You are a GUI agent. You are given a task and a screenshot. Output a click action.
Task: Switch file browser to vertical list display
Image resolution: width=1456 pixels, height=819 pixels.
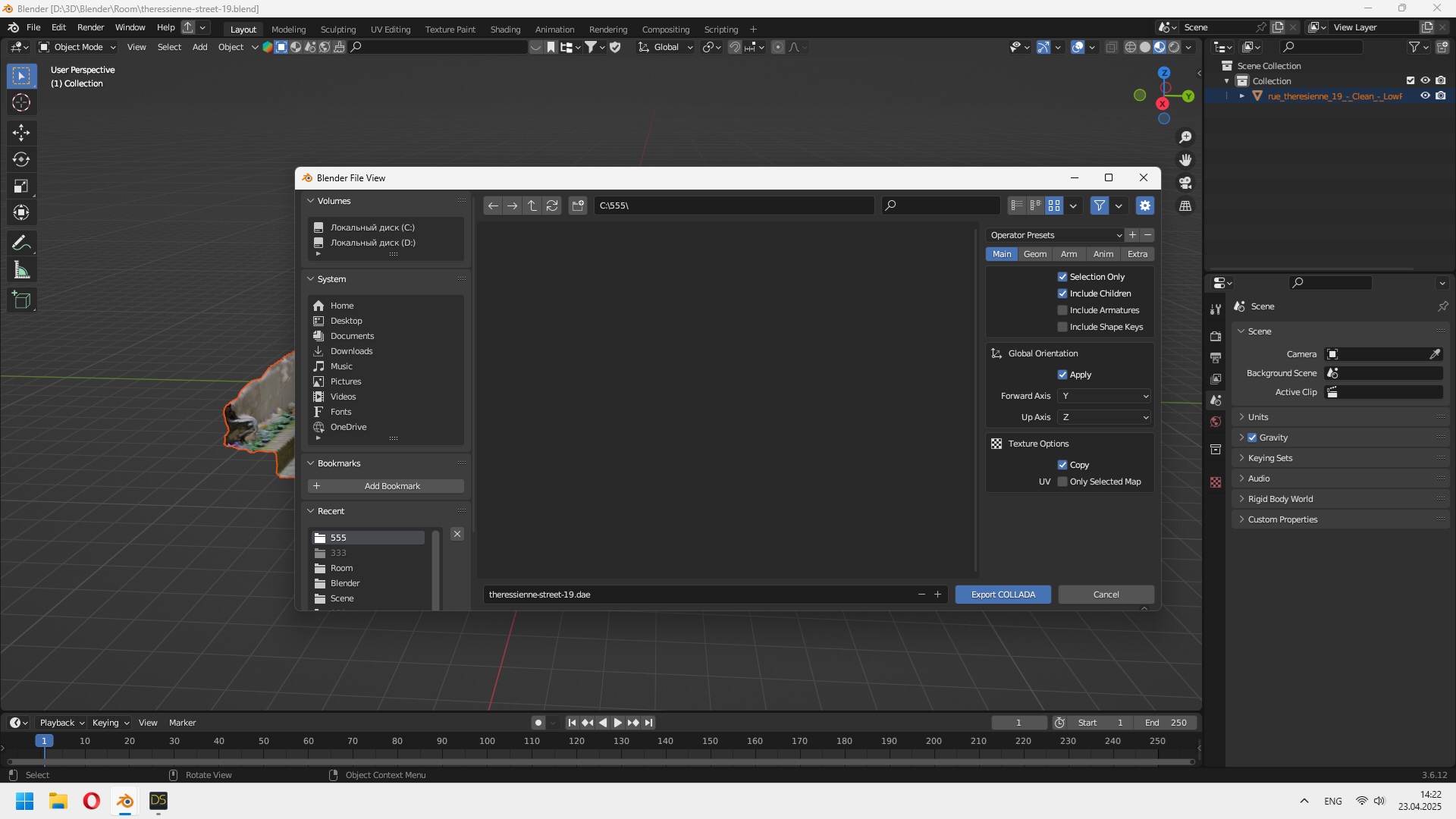pyautogui.click(x=1017, y=206)
